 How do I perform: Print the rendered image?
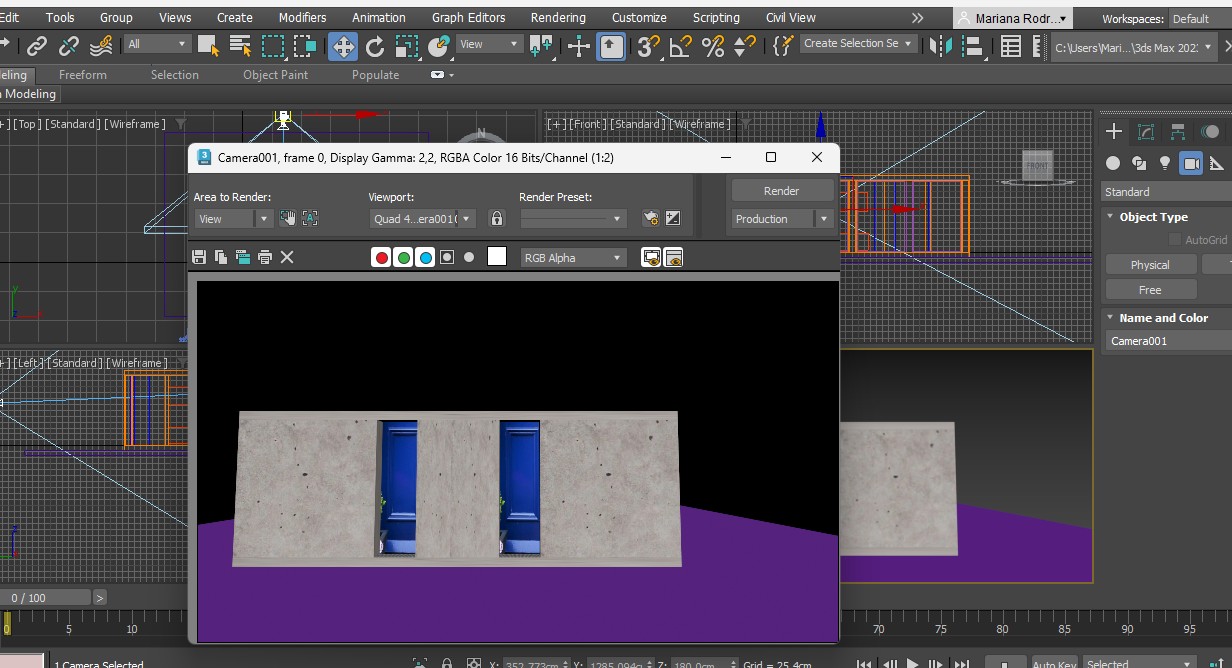(x=265, y=257)
